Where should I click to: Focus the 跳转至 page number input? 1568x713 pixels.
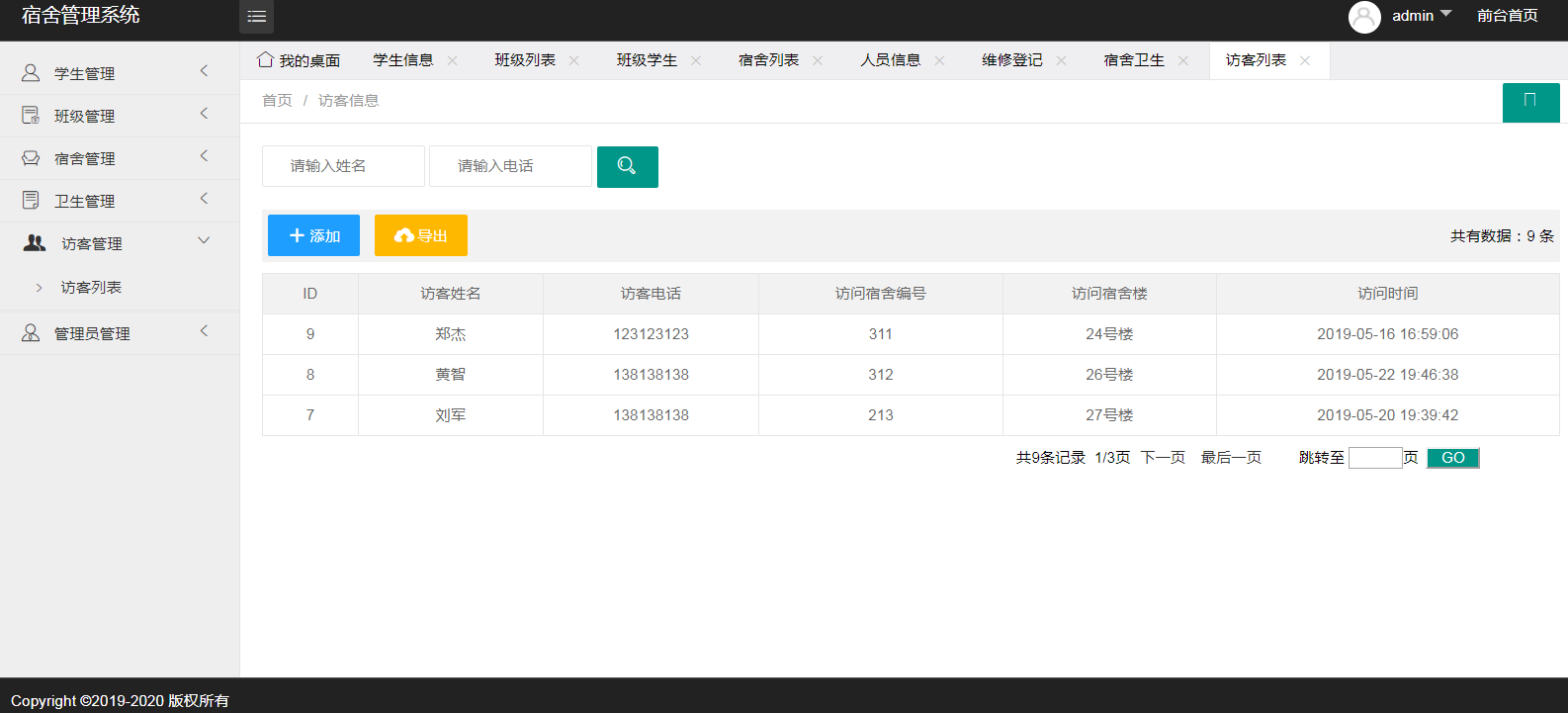tap(1375, 458)
